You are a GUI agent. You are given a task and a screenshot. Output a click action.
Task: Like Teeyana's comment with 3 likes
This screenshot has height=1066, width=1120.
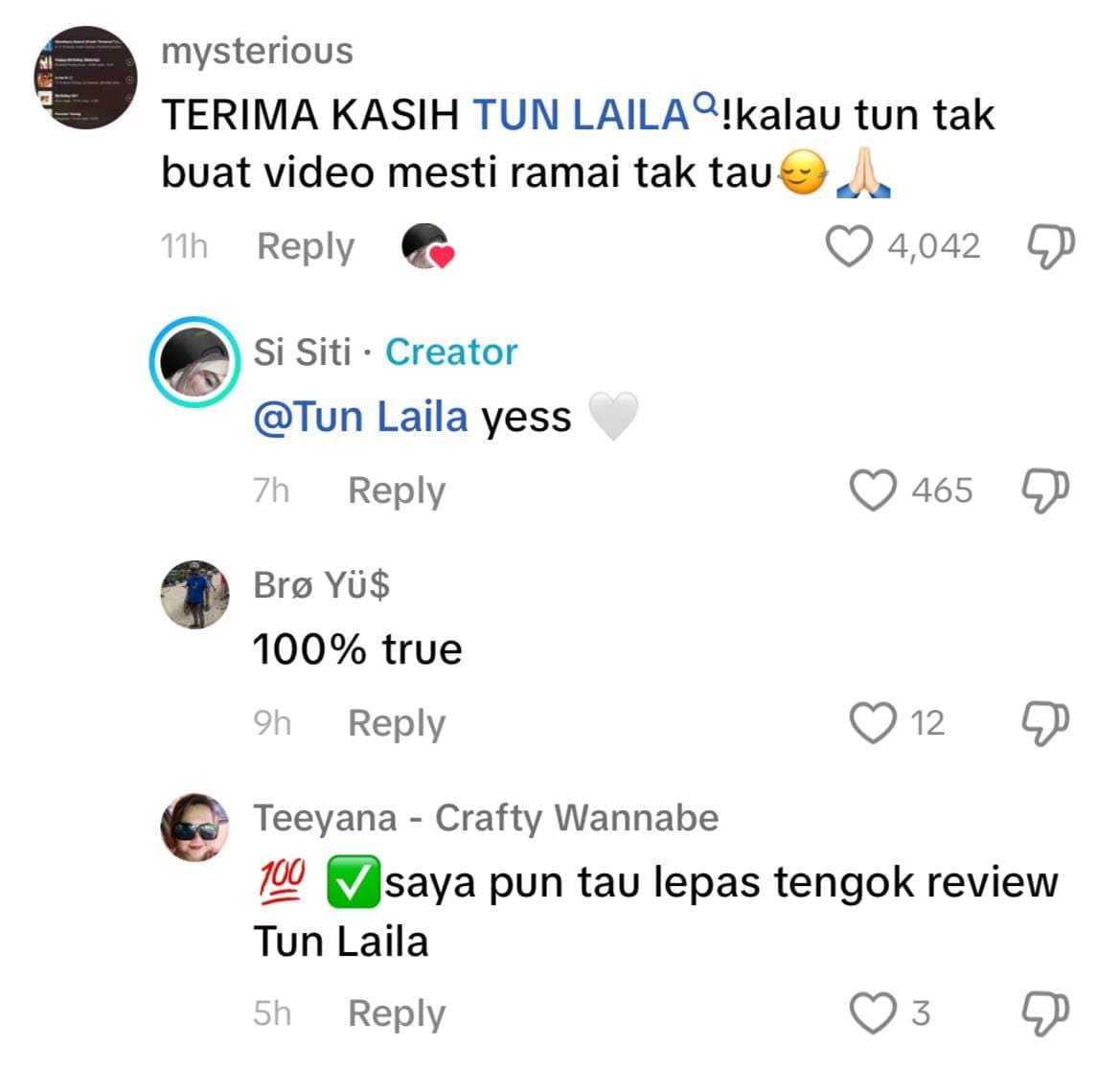coord(873,1013)
